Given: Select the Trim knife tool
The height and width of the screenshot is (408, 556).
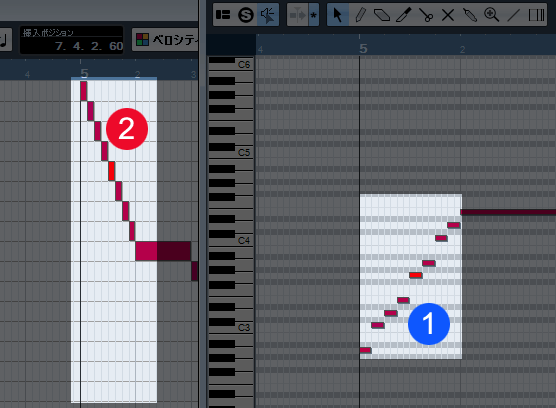Looking at the screenshot, I should pos(404,15).
